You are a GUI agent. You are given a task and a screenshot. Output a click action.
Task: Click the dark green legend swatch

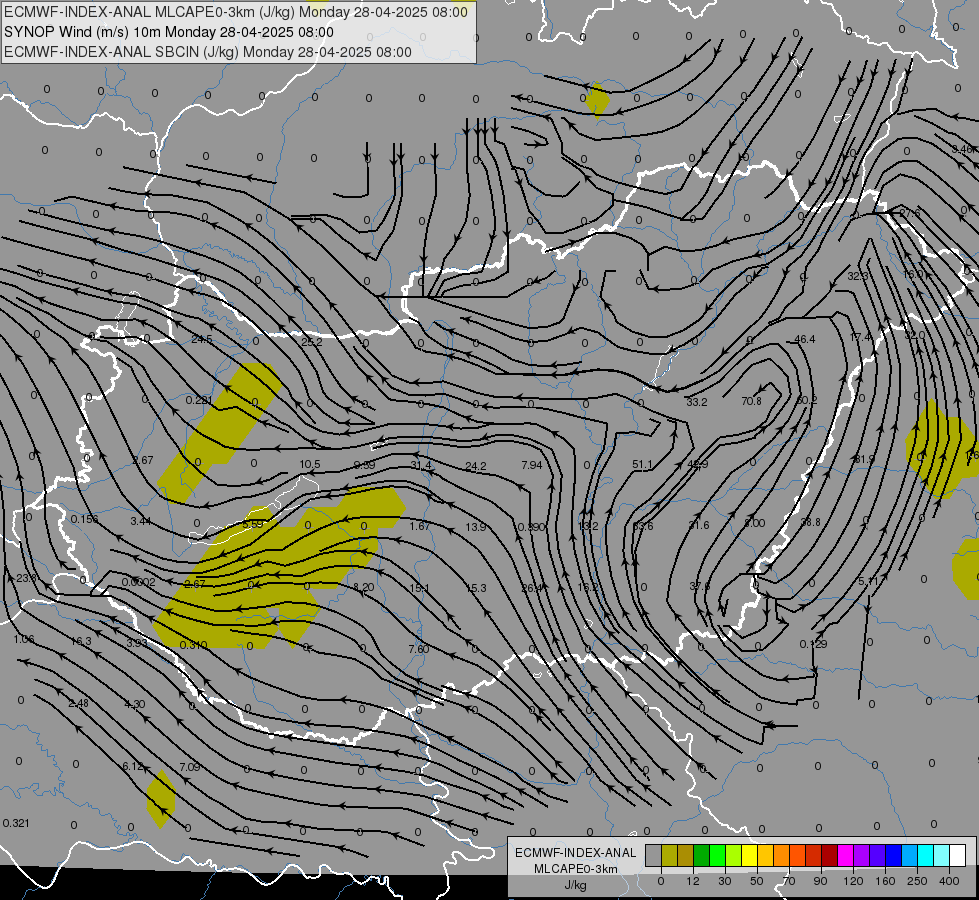click(x=702, y=855)
